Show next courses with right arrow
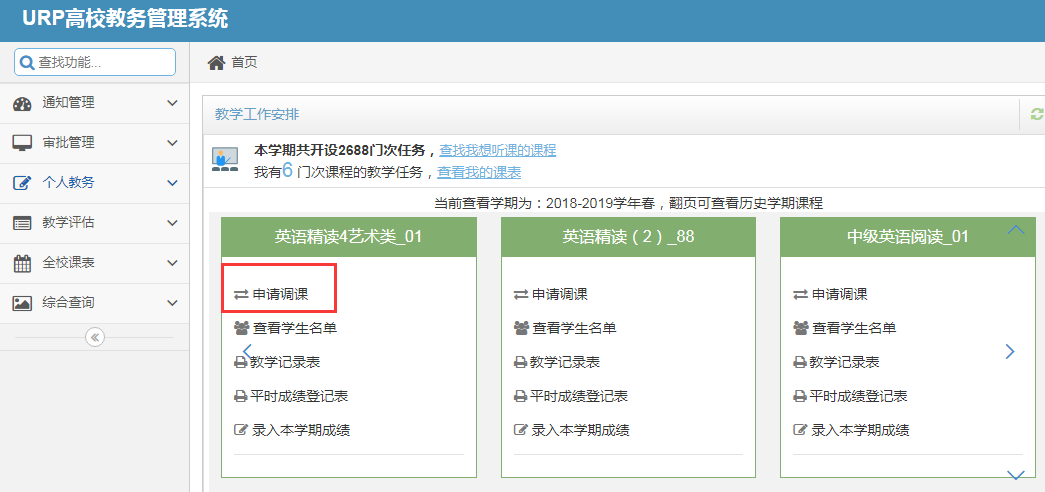The height and width of the screenshot is (492, 1045). pyautogui.click(x=1010, y=351)
